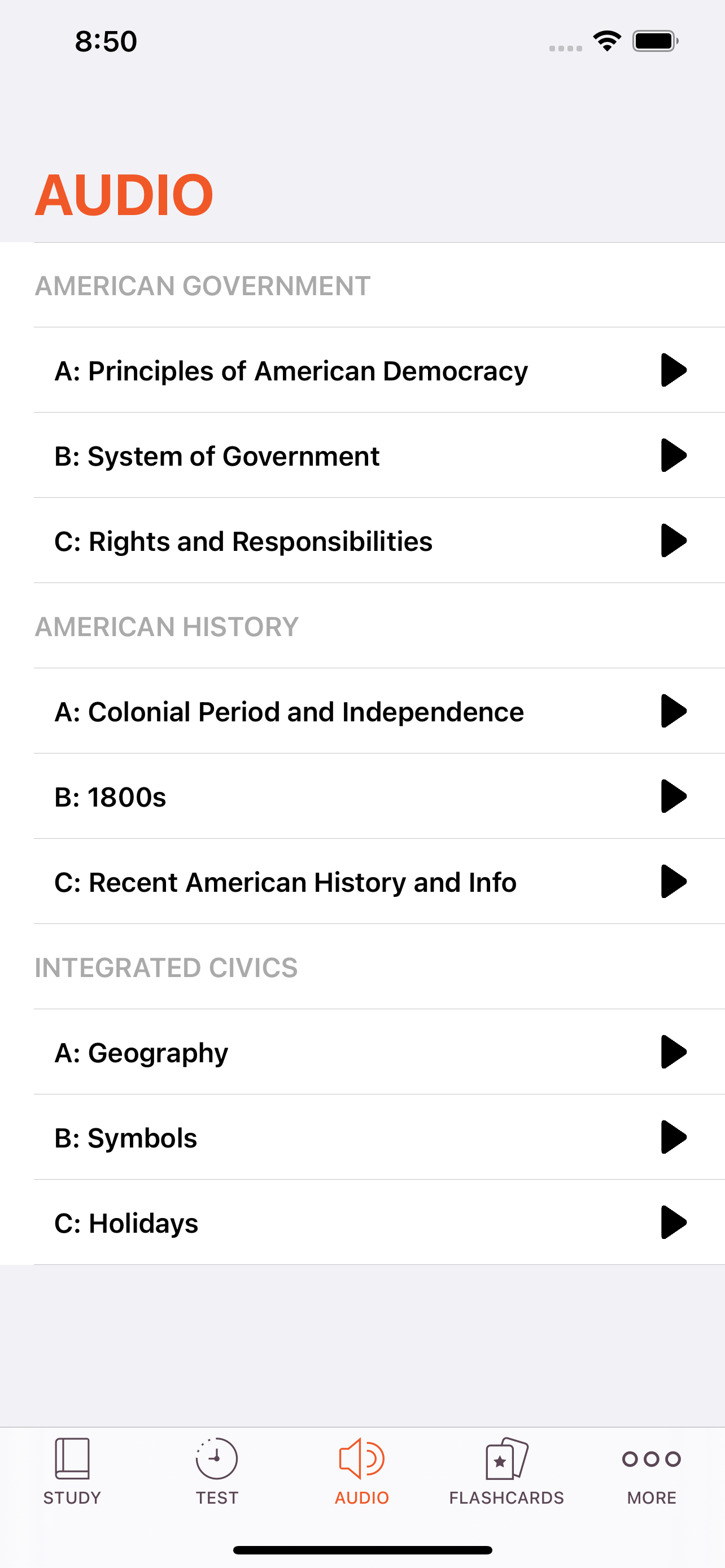
Task: Select B: Symbols row text
Action: click(x=126, y=1138)
